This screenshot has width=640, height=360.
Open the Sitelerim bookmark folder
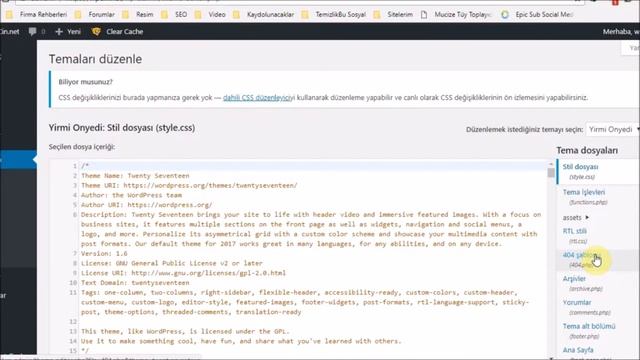(393, 15)
